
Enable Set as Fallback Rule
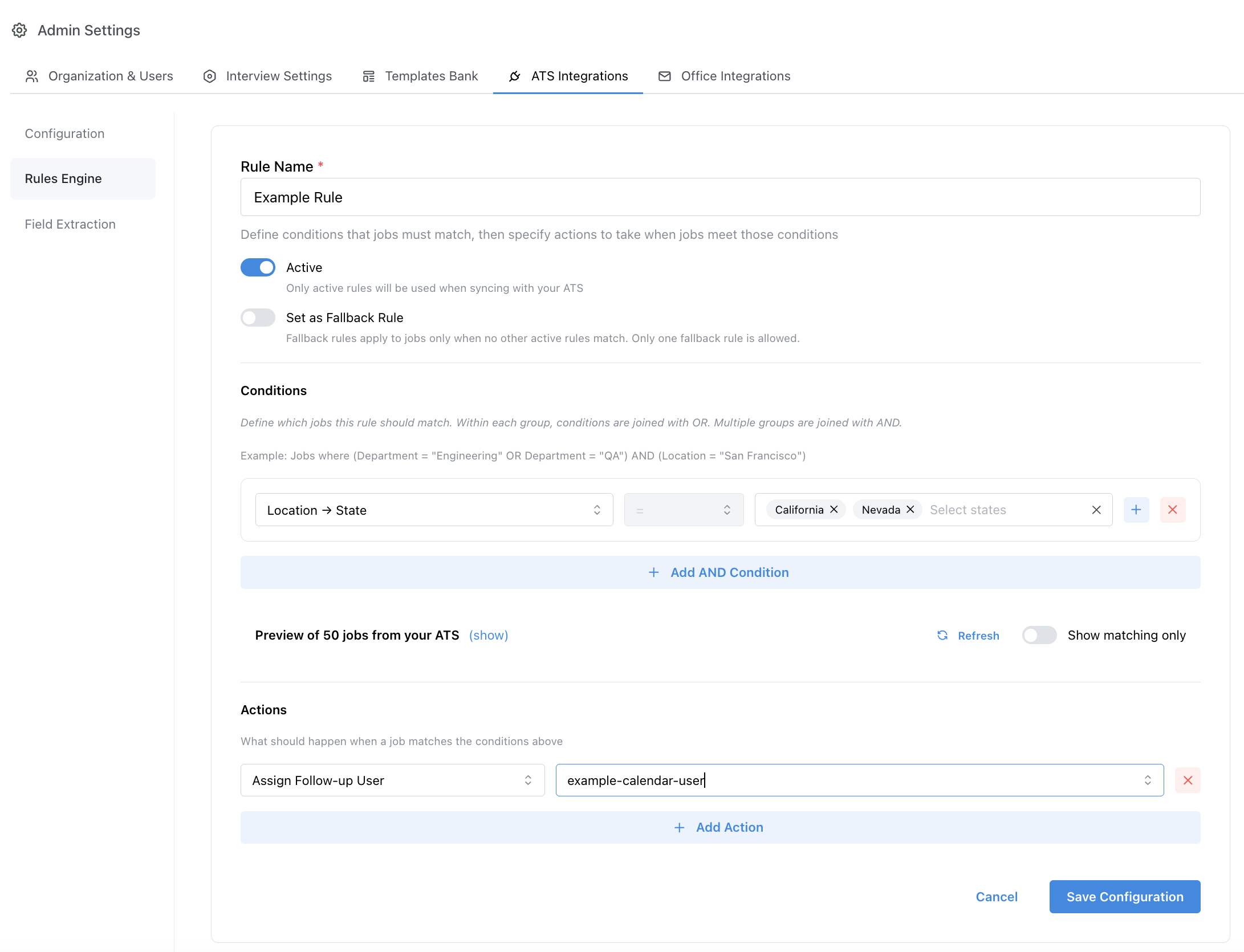[x=258, y=318]
